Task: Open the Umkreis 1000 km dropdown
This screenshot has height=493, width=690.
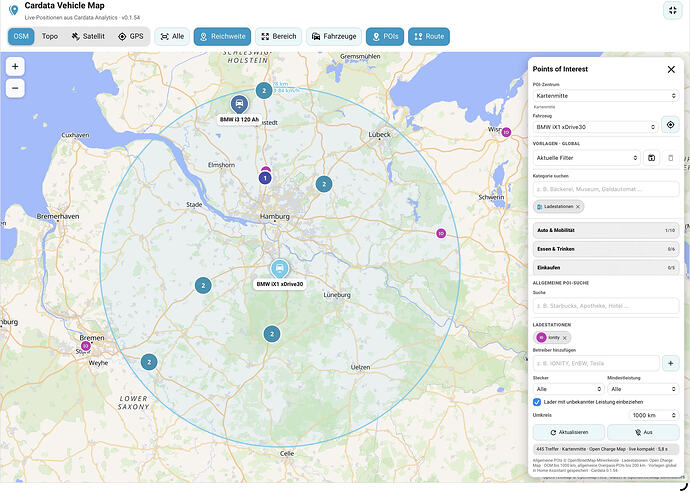Action: point(653,415)
